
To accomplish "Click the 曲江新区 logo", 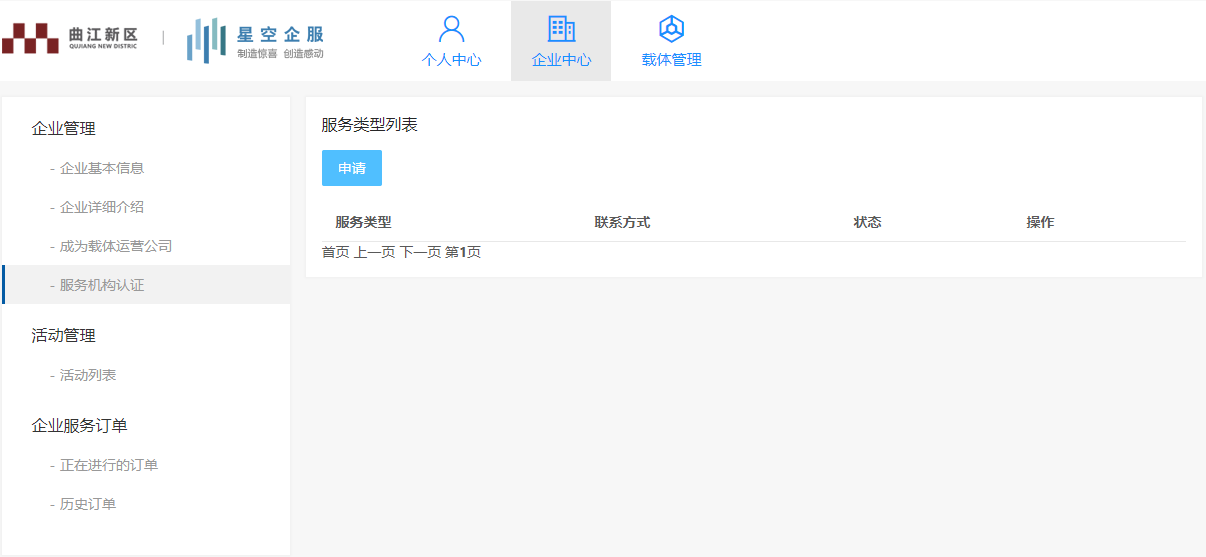I will point(70,39).
